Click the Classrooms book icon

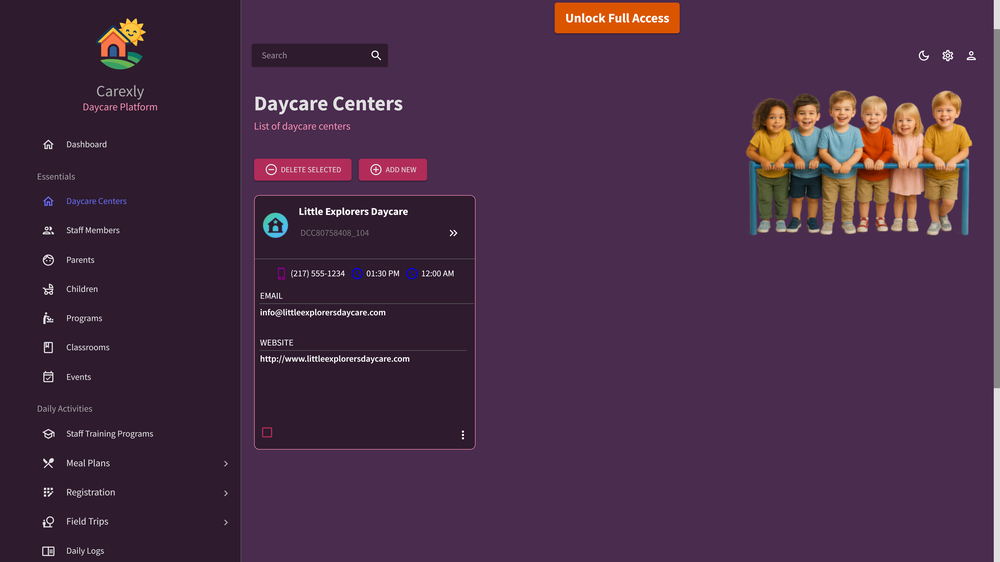pyautogui.click(x=48, y=348)
